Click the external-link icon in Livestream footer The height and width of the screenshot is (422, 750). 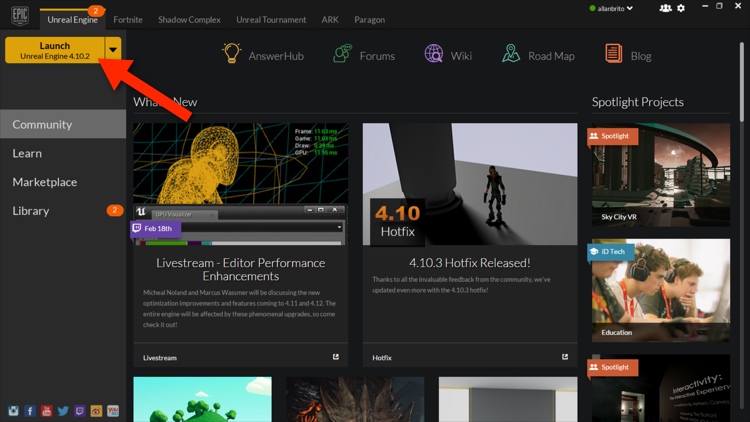(x=336, y=357)
